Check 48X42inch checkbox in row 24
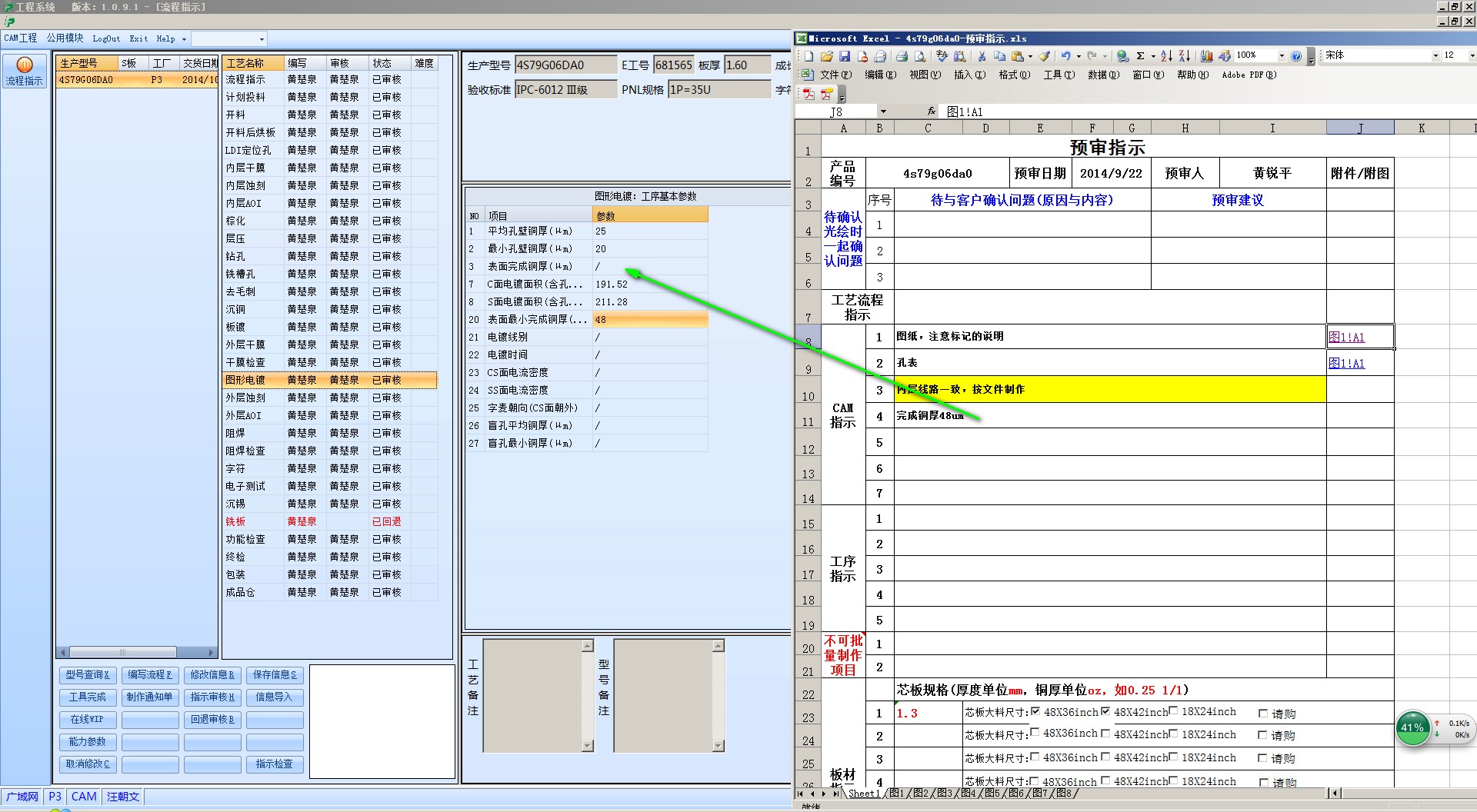This screenshot has width=1477, height=812. point(1105,734)
